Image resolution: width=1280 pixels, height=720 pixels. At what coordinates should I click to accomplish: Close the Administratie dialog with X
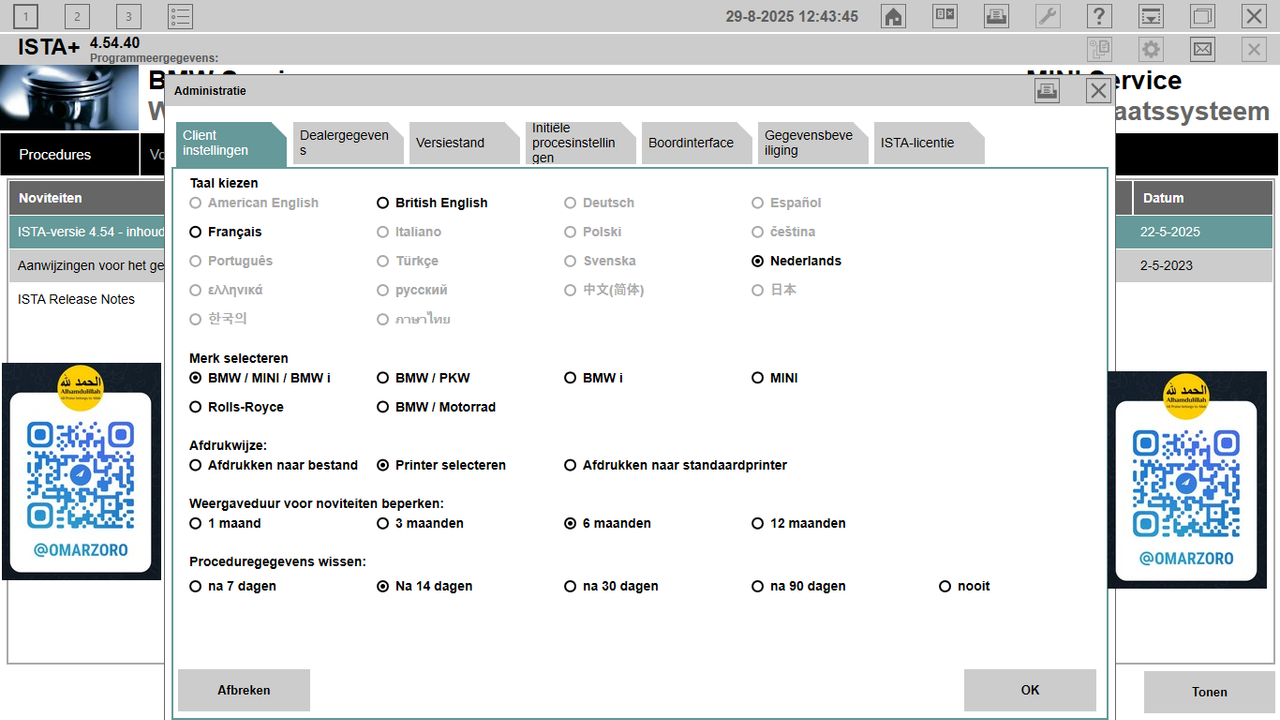1098,91
